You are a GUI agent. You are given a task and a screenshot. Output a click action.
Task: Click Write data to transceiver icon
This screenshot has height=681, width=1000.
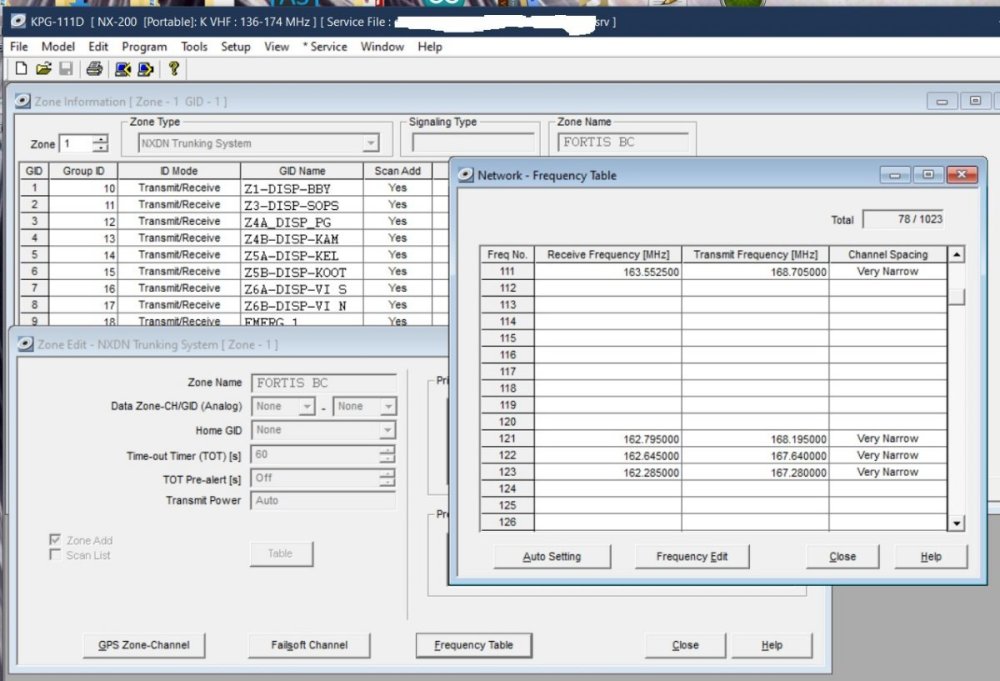(146, 69)
